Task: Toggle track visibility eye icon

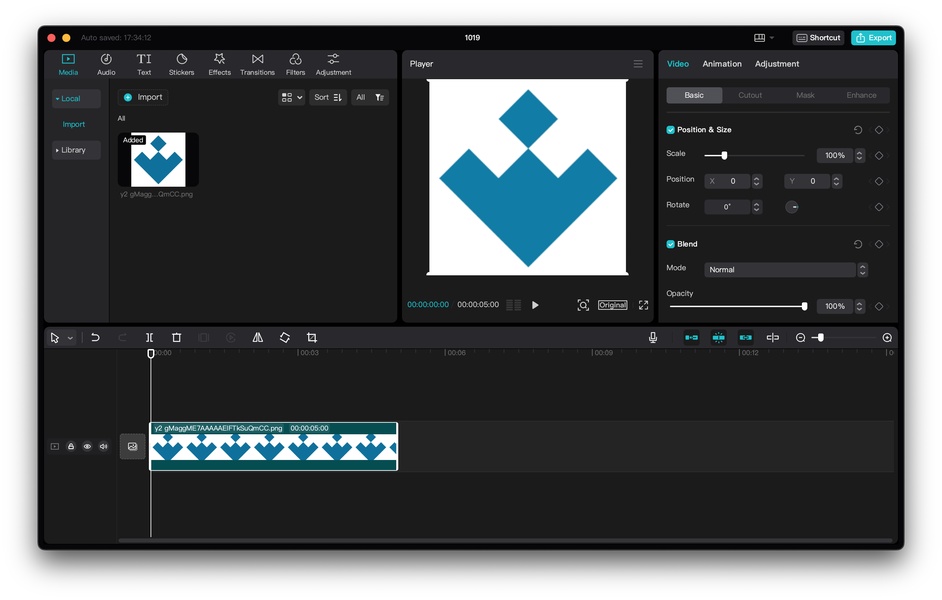Action: 87,446
